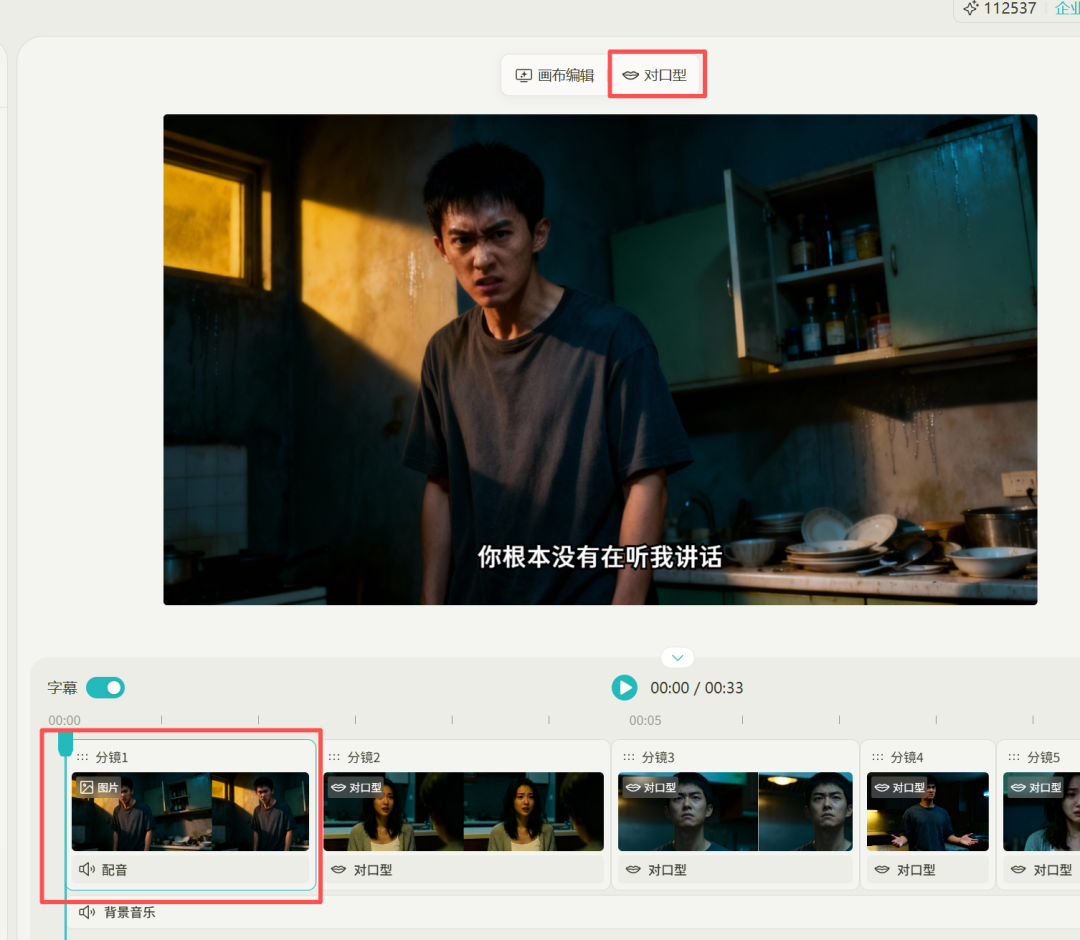Click the canvas icon in the 画布编辑 button
The height and width of the screenshot is (940, 1080).
524,74
